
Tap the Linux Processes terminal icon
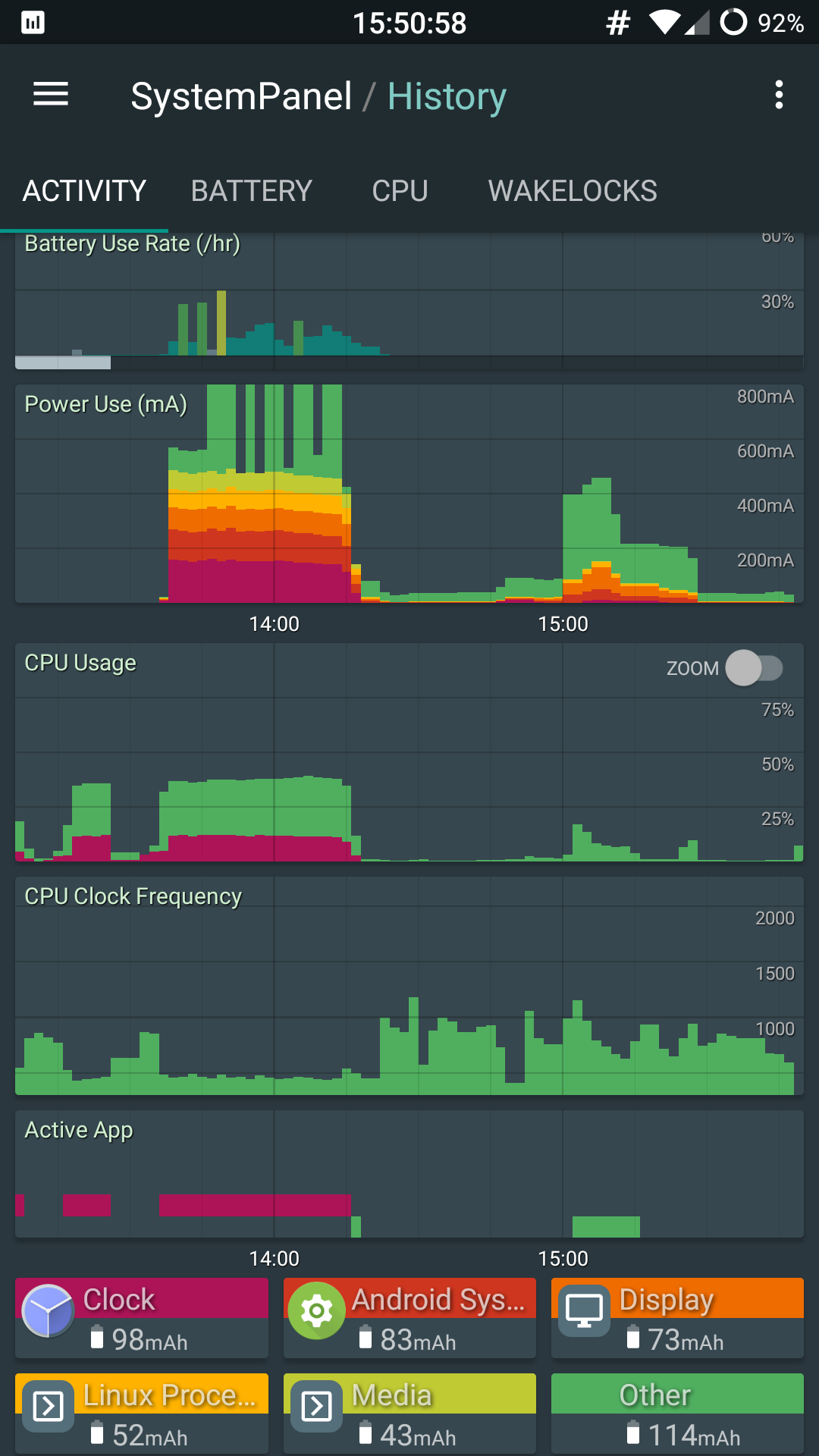coord(48,1407)
